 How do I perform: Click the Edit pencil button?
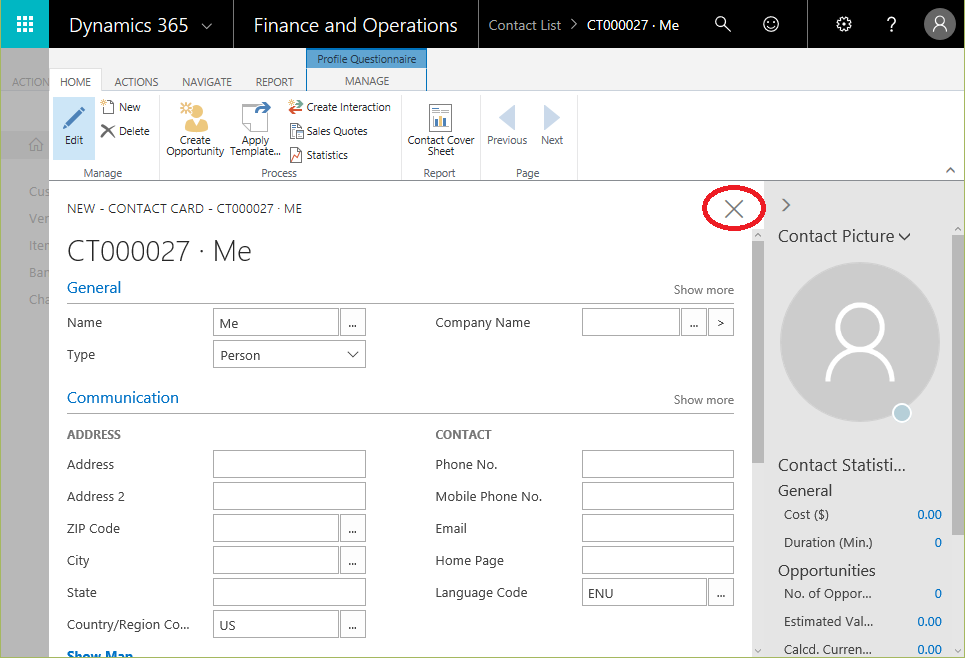[x=74, y=127]
